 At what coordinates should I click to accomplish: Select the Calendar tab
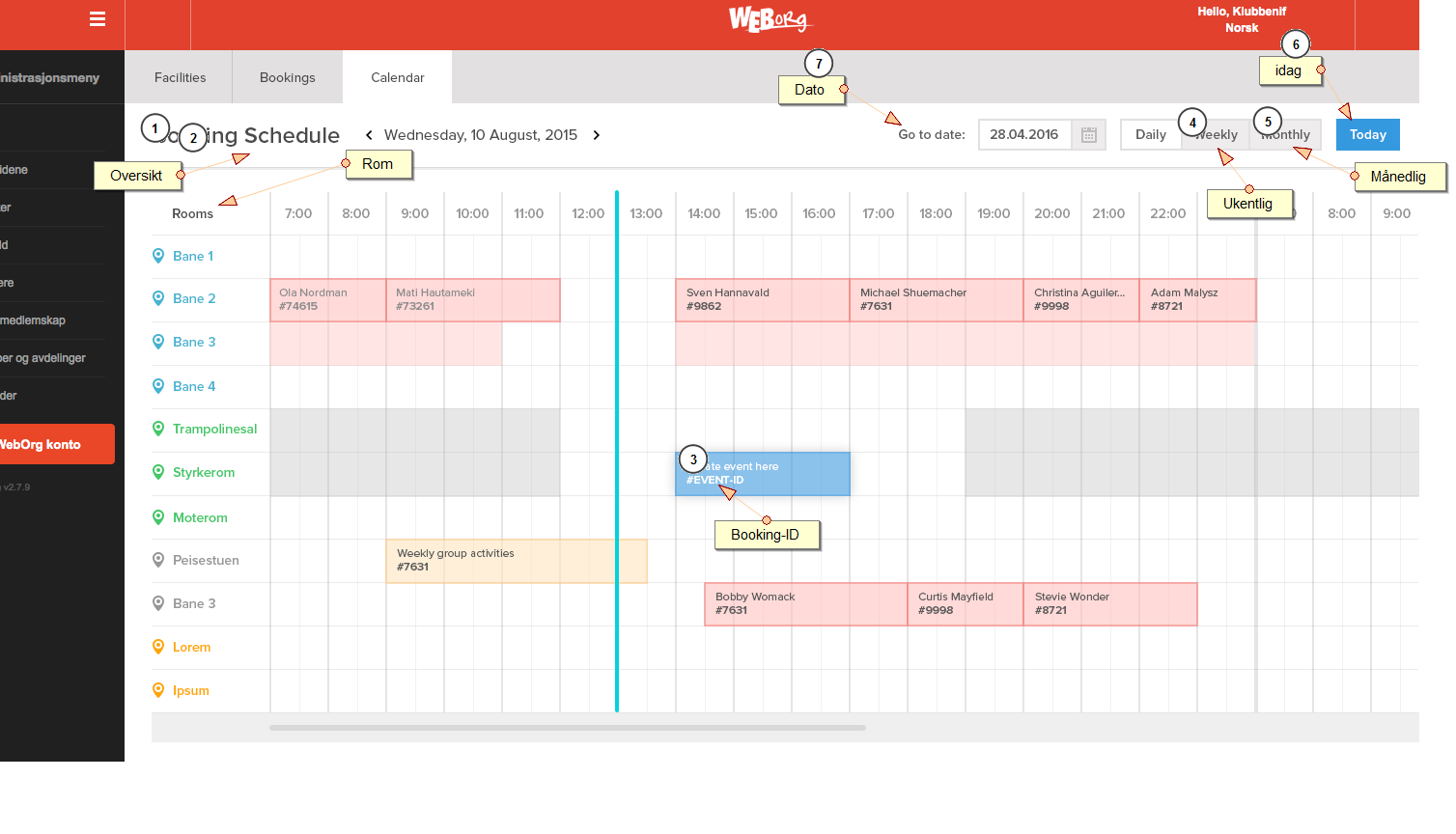(x=397, y=78)
